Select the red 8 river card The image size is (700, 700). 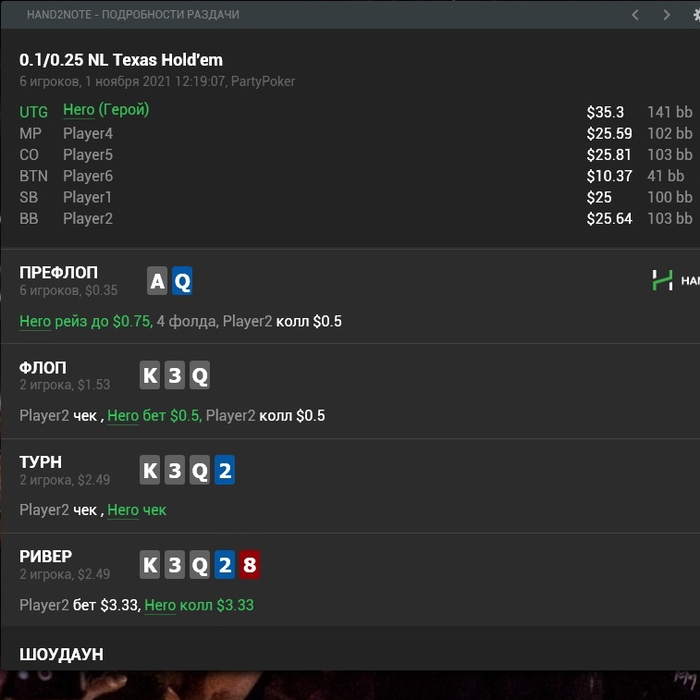(x=249, y=565)
